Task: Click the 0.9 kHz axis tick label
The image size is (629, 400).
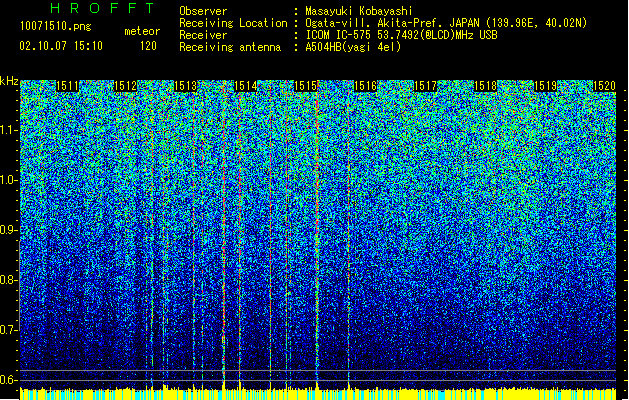Action: [8, 230]
